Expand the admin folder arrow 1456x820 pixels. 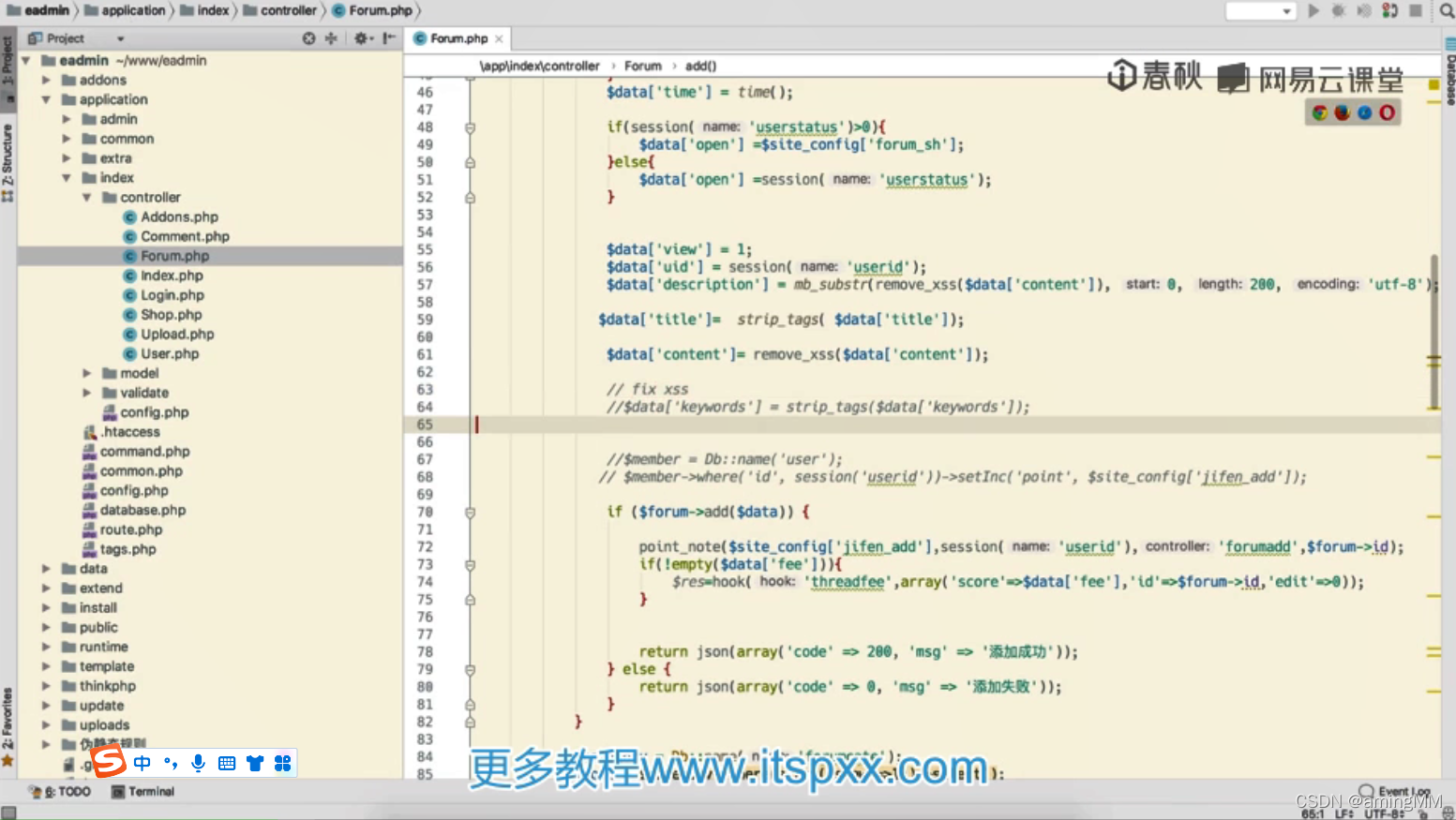point(67,119)
